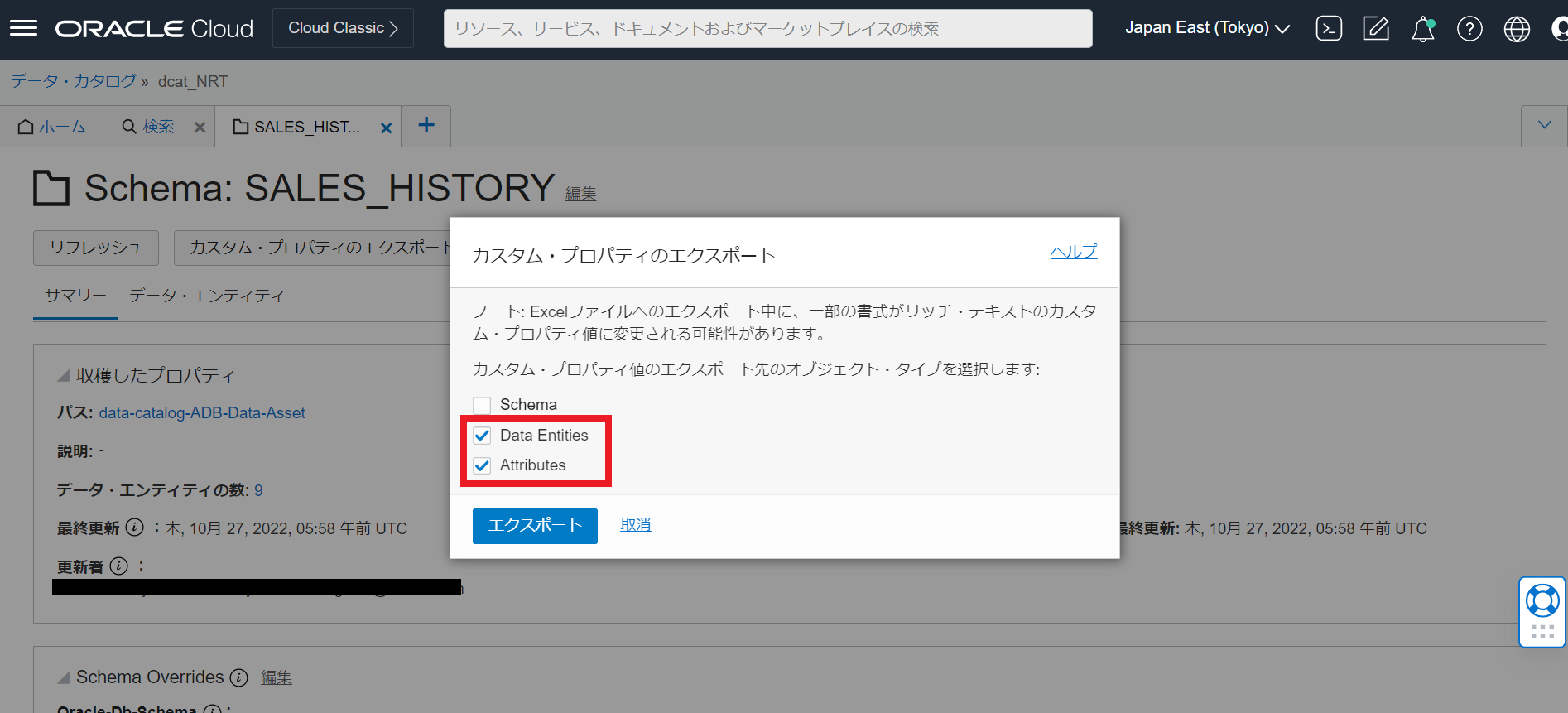Open the hamburger navigation menu
1568x713 pixels.
coord(23,29)
